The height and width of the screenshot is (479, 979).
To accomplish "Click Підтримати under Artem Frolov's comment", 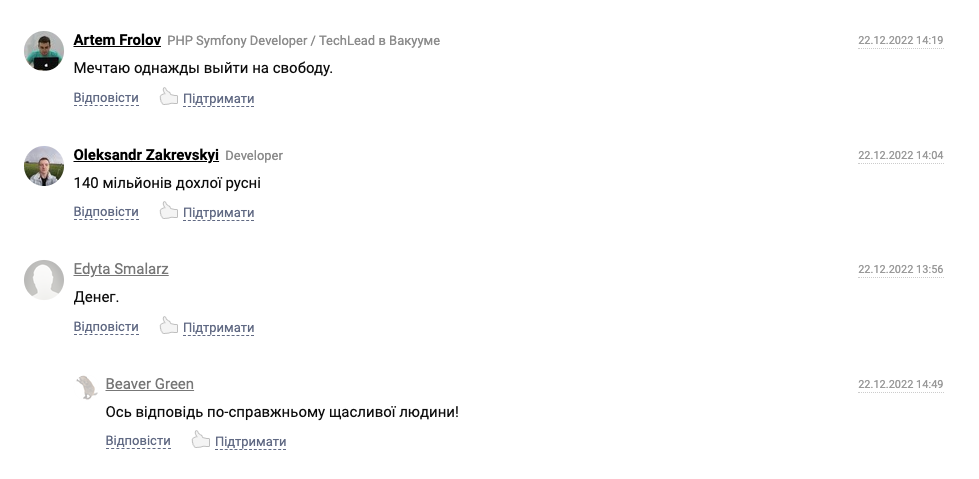I will 219,99.
